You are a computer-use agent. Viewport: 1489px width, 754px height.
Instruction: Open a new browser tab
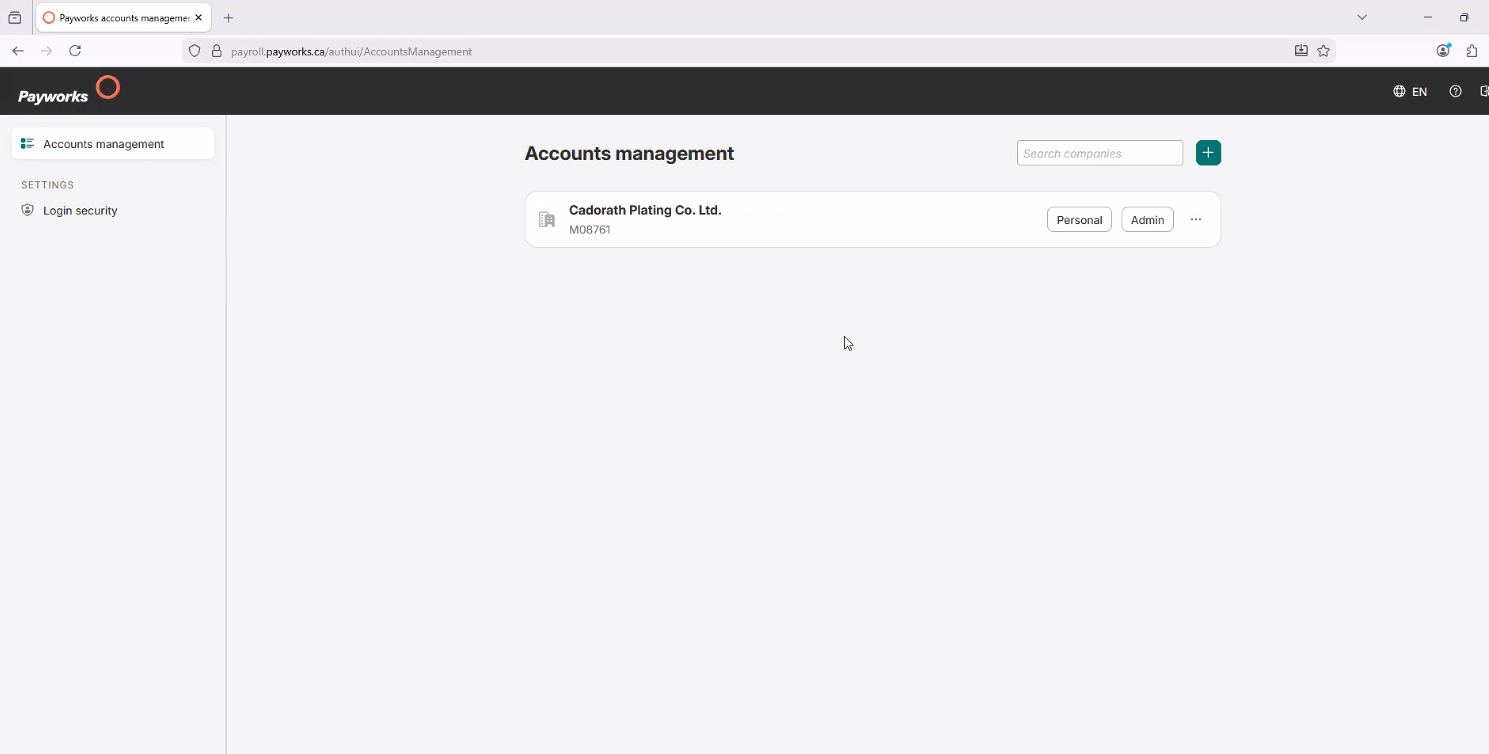[x=228, y=18]
